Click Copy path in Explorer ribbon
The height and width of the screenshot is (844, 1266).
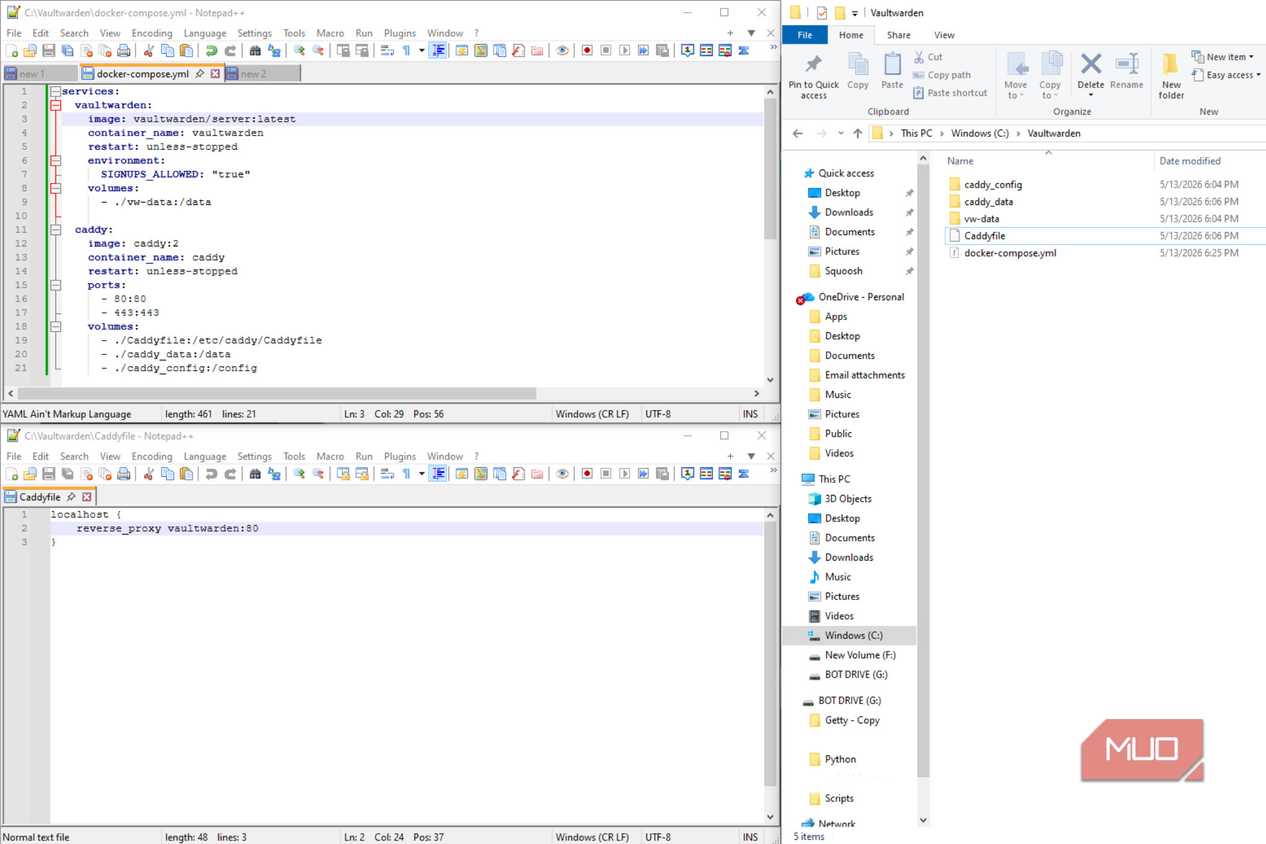(941, 75)
